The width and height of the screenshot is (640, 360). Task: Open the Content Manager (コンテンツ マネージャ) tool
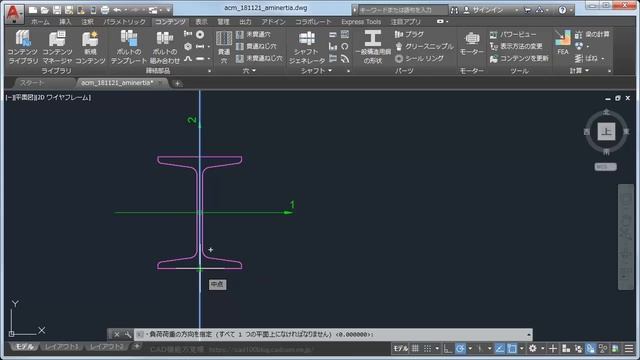point(57,47)
